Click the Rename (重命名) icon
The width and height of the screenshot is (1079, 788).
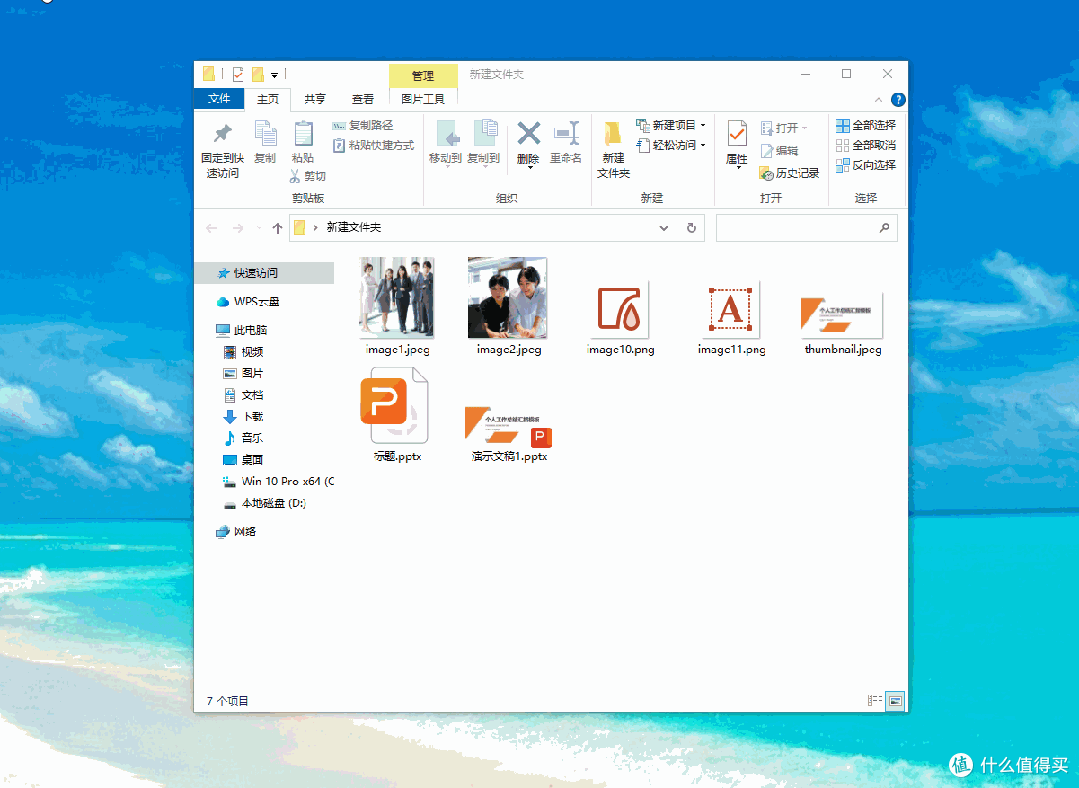[566, 134]
